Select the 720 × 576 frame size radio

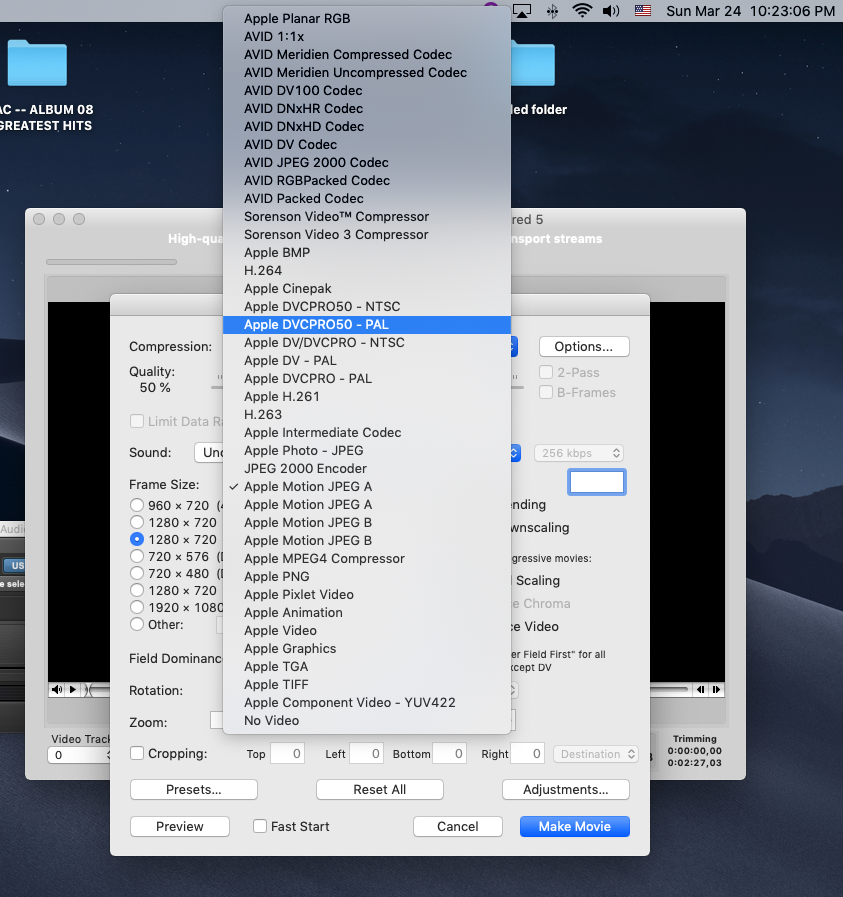[x=137, y=557]
